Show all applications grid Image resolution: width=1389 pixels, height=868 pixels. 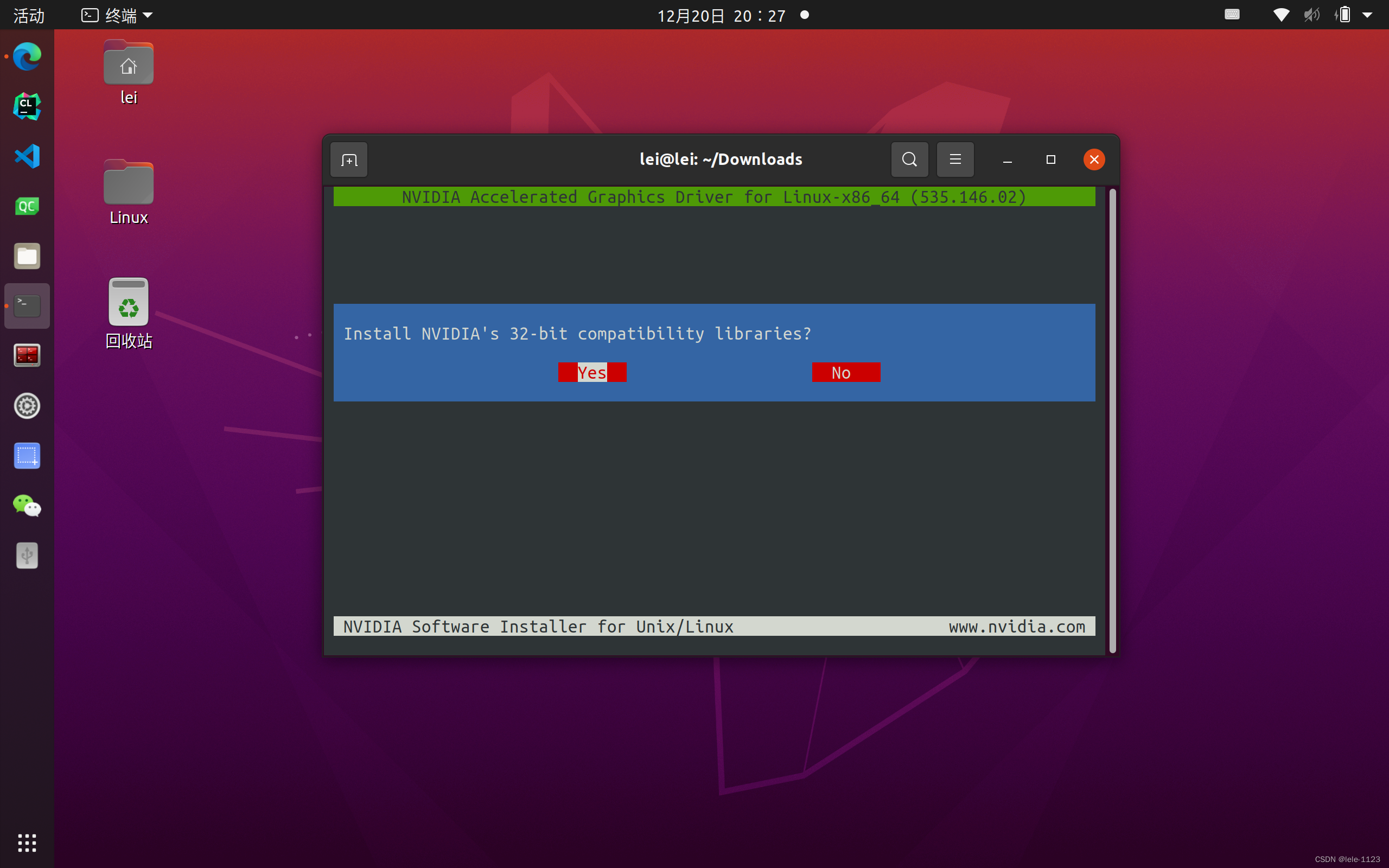27,842
